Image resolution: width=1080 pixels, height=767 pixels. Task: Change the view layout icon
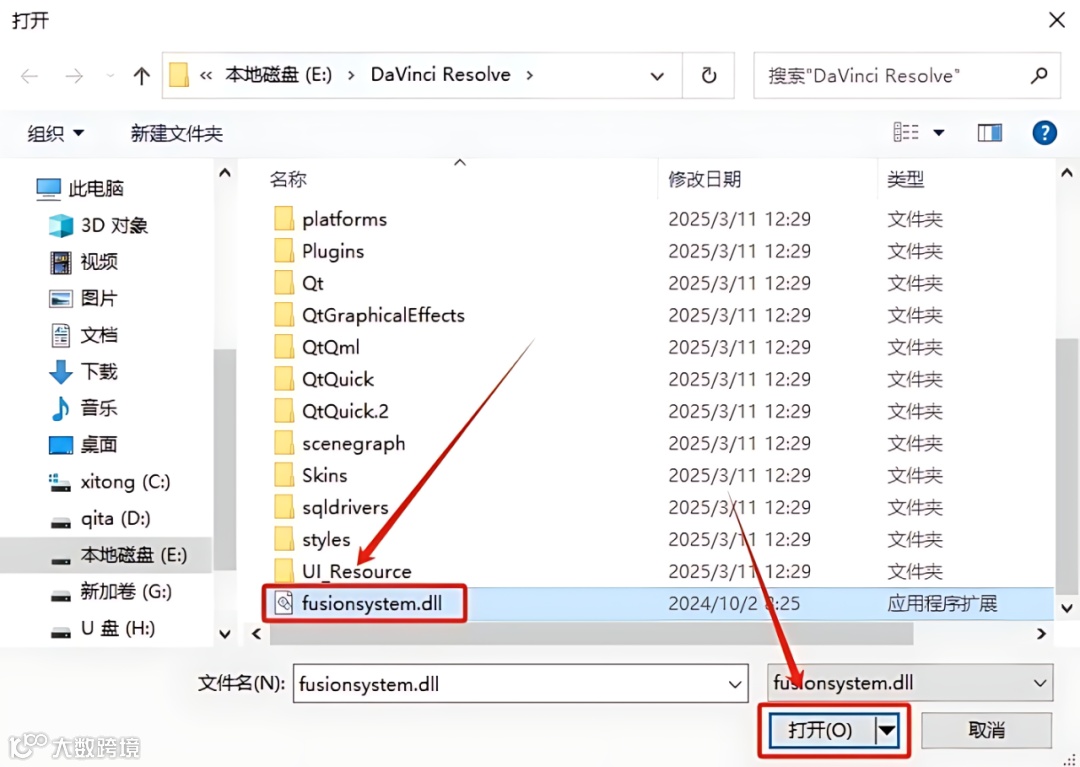click(x=906, y=132)
